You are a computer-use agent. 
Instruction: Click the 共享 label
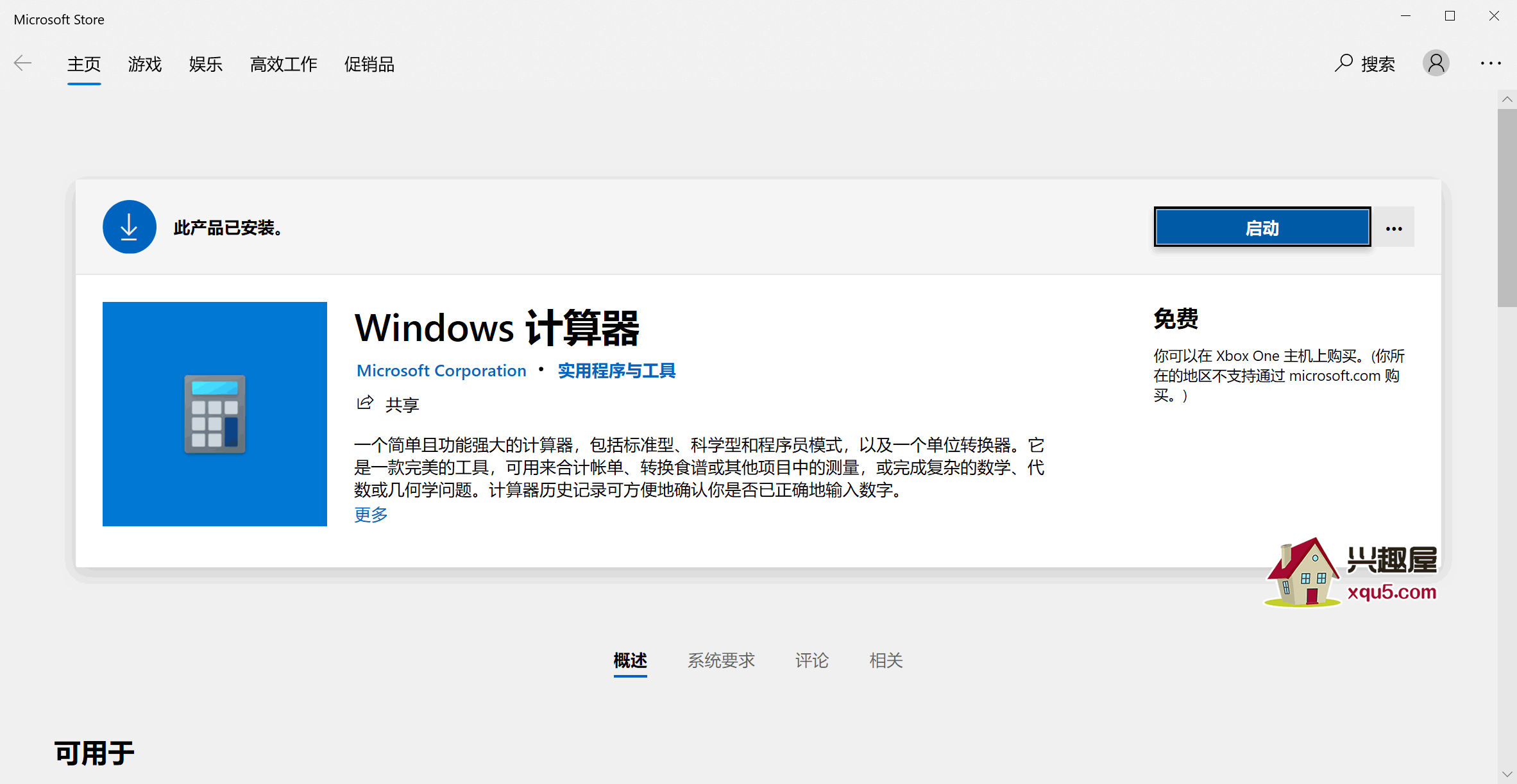(x=402, y=405)
